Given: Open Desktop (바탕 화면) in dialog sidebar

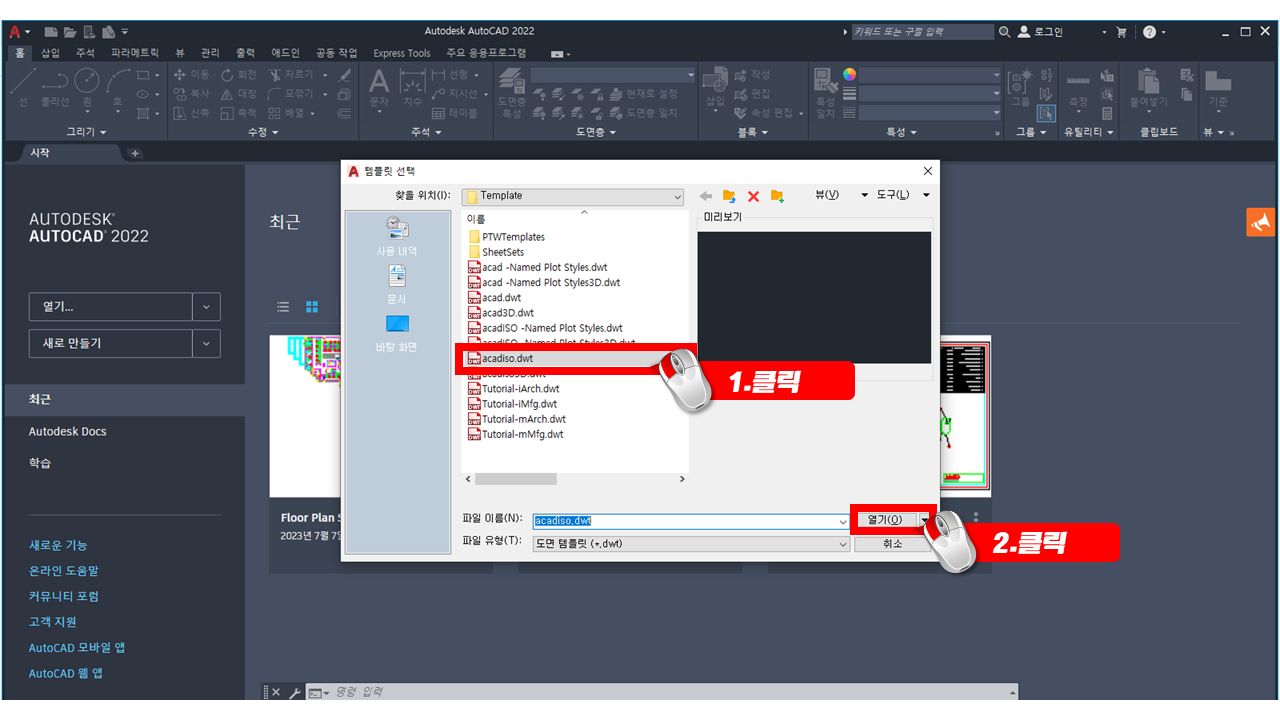Looking at the screenshot, I should point(397,333).
